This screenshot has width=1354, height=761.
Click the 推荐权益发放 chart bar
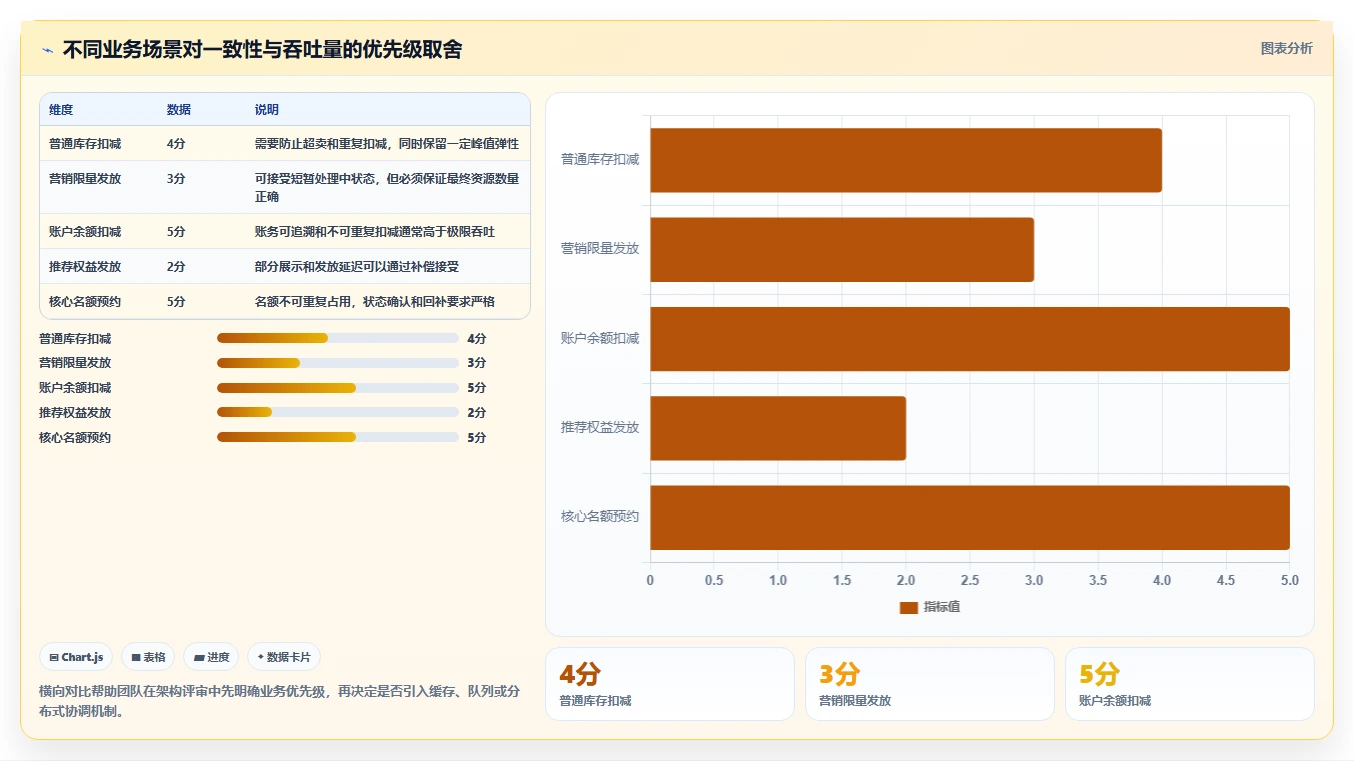(x=778, y=428)
